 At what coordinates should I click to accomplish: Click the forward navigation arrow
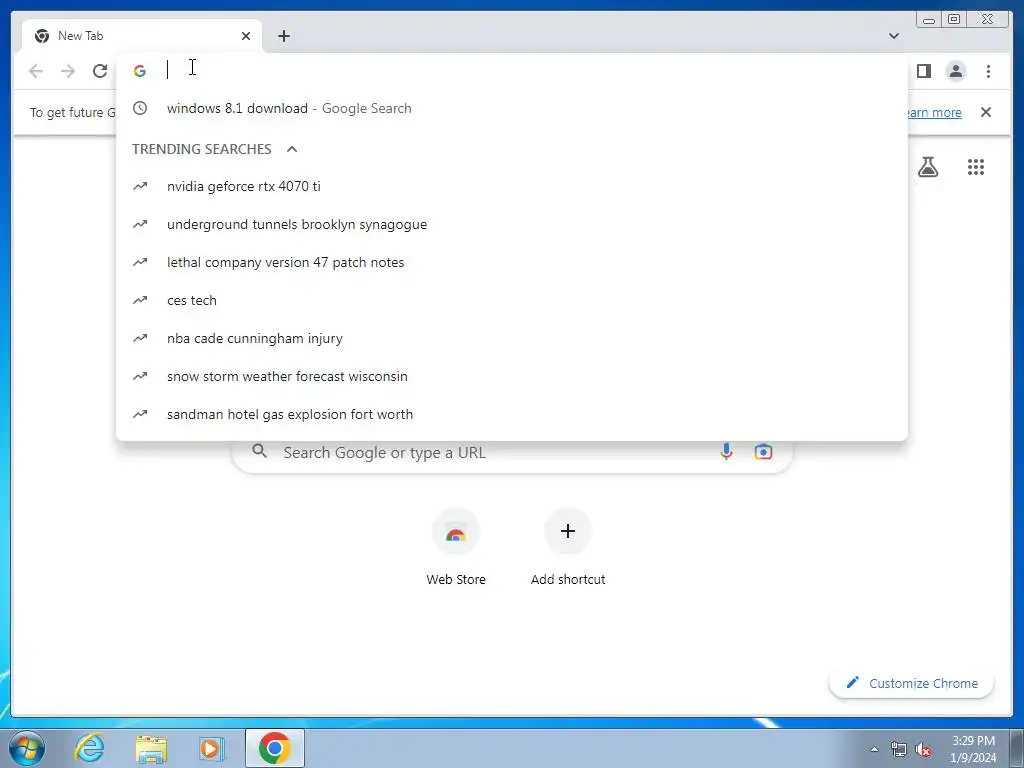[x=68, y=71]
